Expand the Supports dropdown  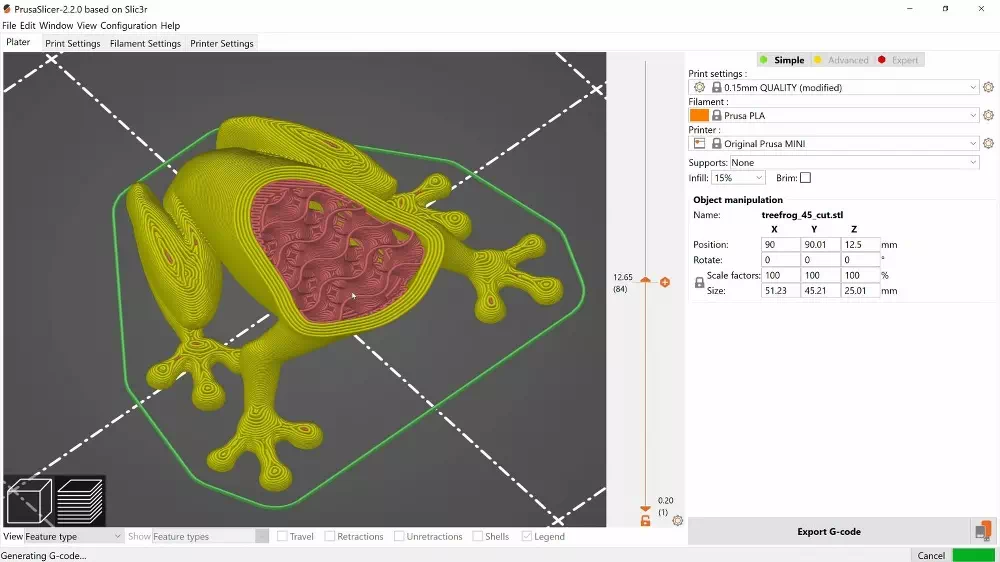[853, 163]
